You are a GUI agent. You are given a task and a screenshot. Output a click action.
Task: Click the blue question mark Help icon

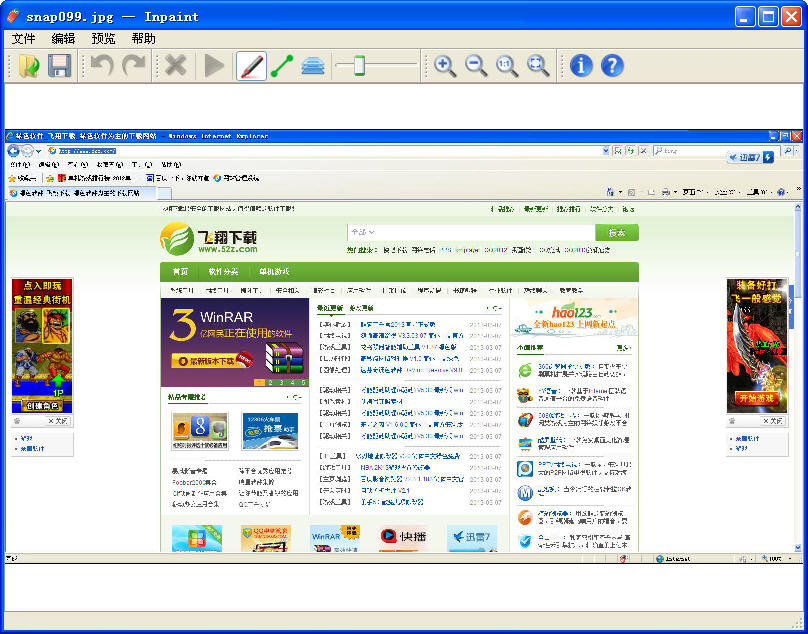(x=612, y=66)
